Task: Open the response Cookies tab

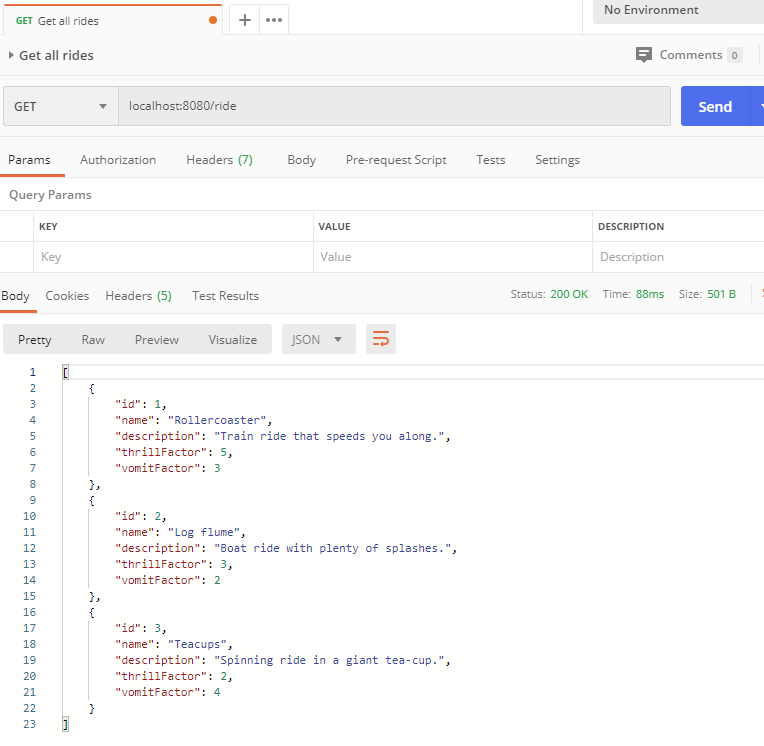Action: click(x=67, y=296)
